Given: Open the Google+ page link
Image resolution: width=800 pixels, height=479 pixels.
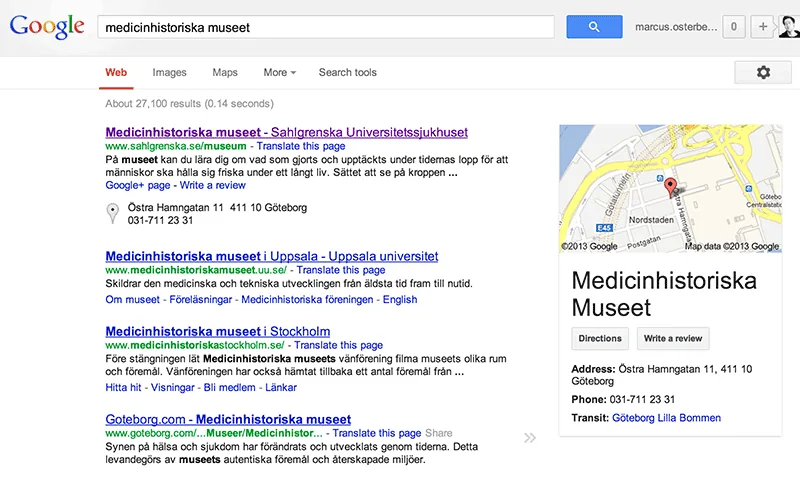Looking at the screenshot, I should (x=138, y=185).
